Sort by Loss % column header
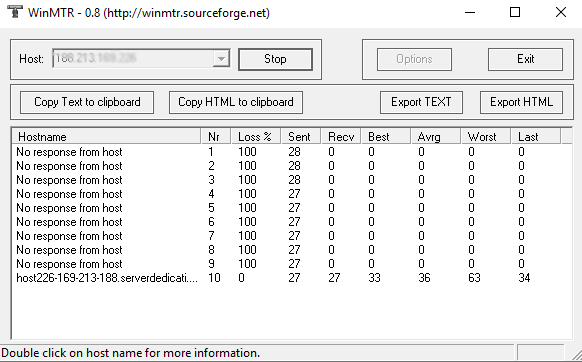The width and height of the screenshot is (582, 362). tap(256, 137)
